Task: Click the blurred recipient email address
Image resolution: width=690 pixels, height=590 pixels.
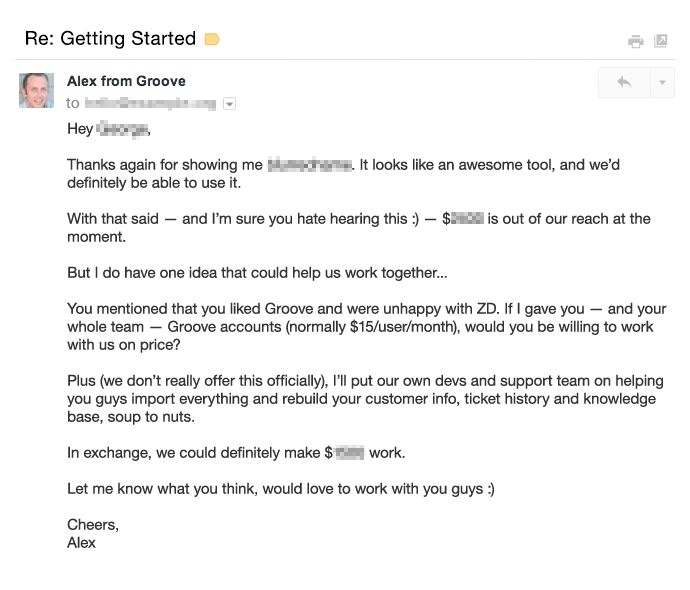Action: coord(150,103)
